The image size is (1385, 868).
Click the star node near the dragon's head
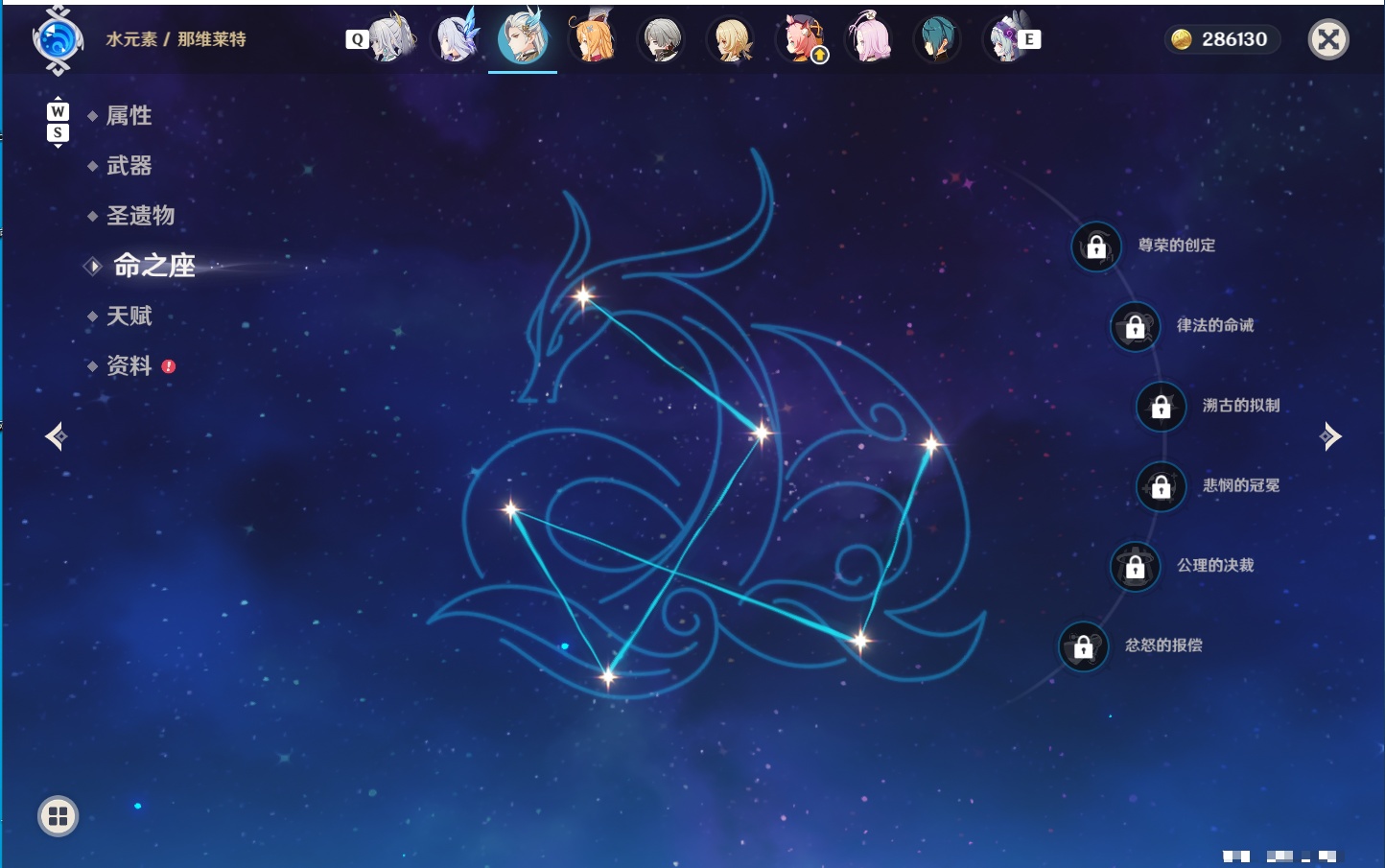pos(583,295)
